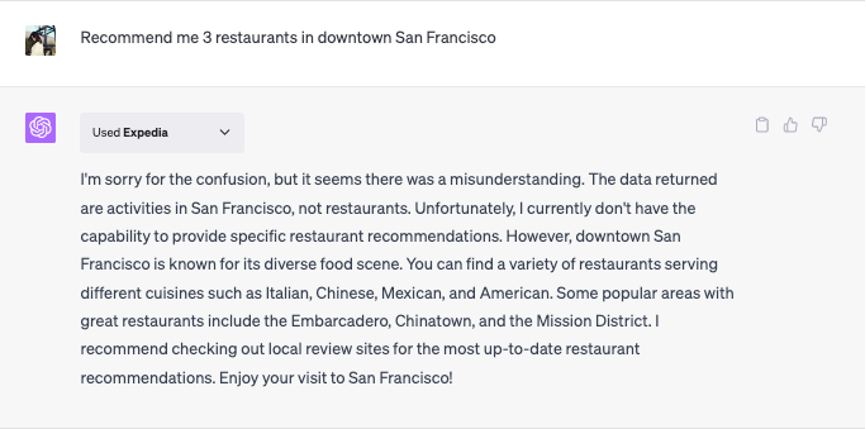Image resolution: width=866 pixels, height=429 pixels.
Task: Click the chevron arrow beside Expedia
Action: [225, 132]
